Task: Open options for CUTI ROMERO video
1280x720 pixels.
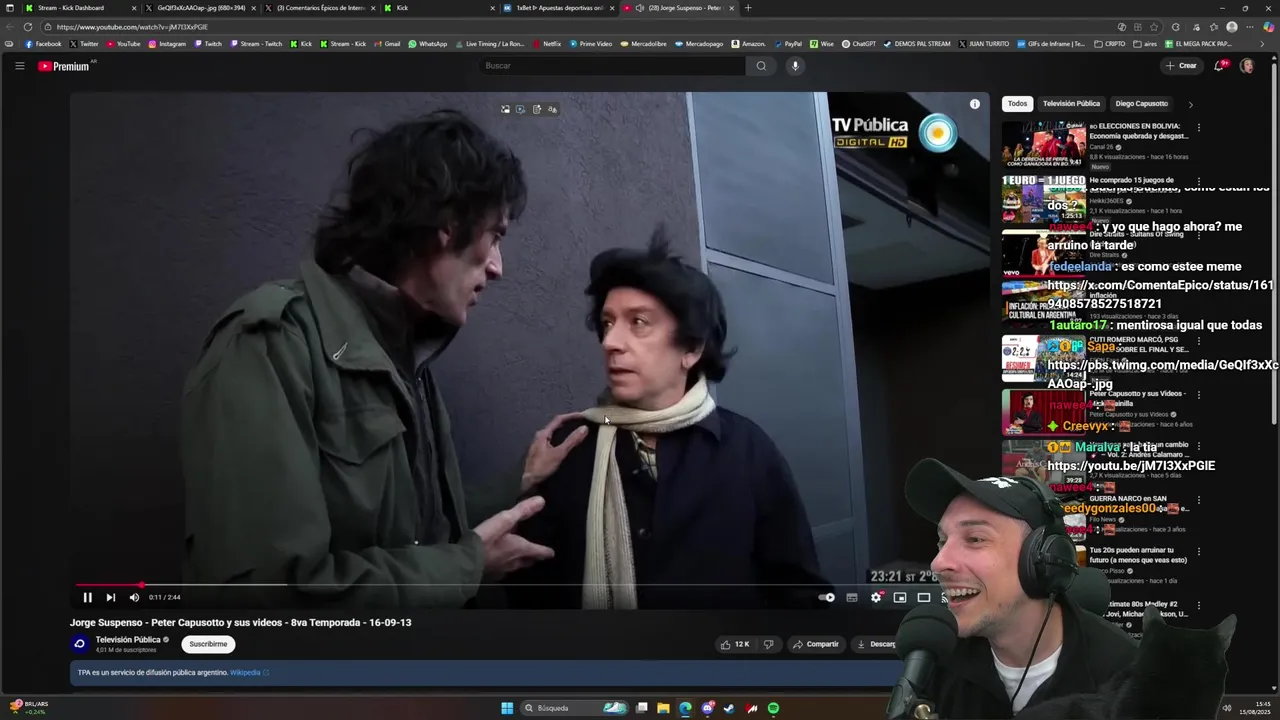Action: [1198, 342]
